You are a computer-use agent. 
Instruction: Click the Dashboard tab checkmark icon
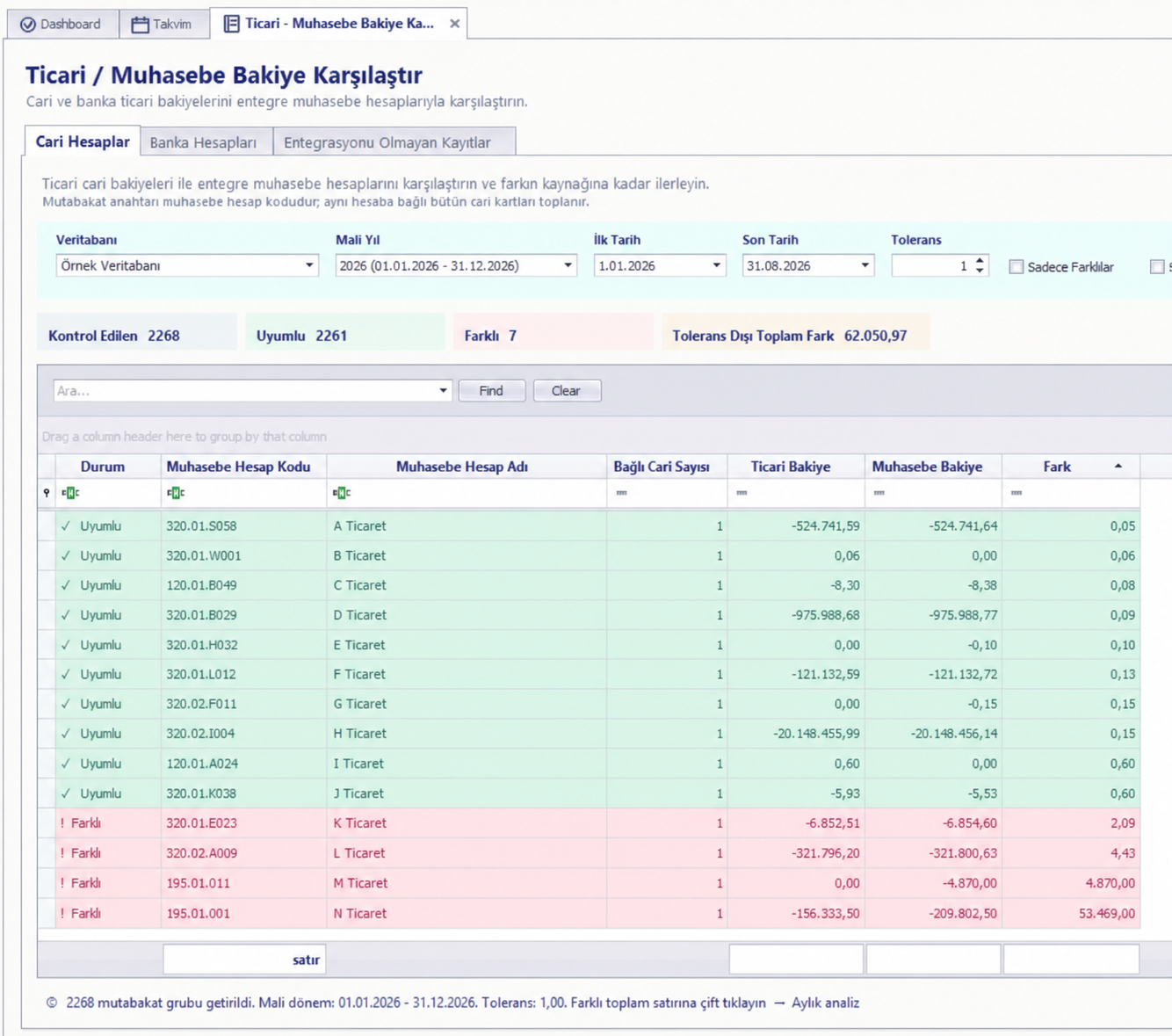coord(28,25)
